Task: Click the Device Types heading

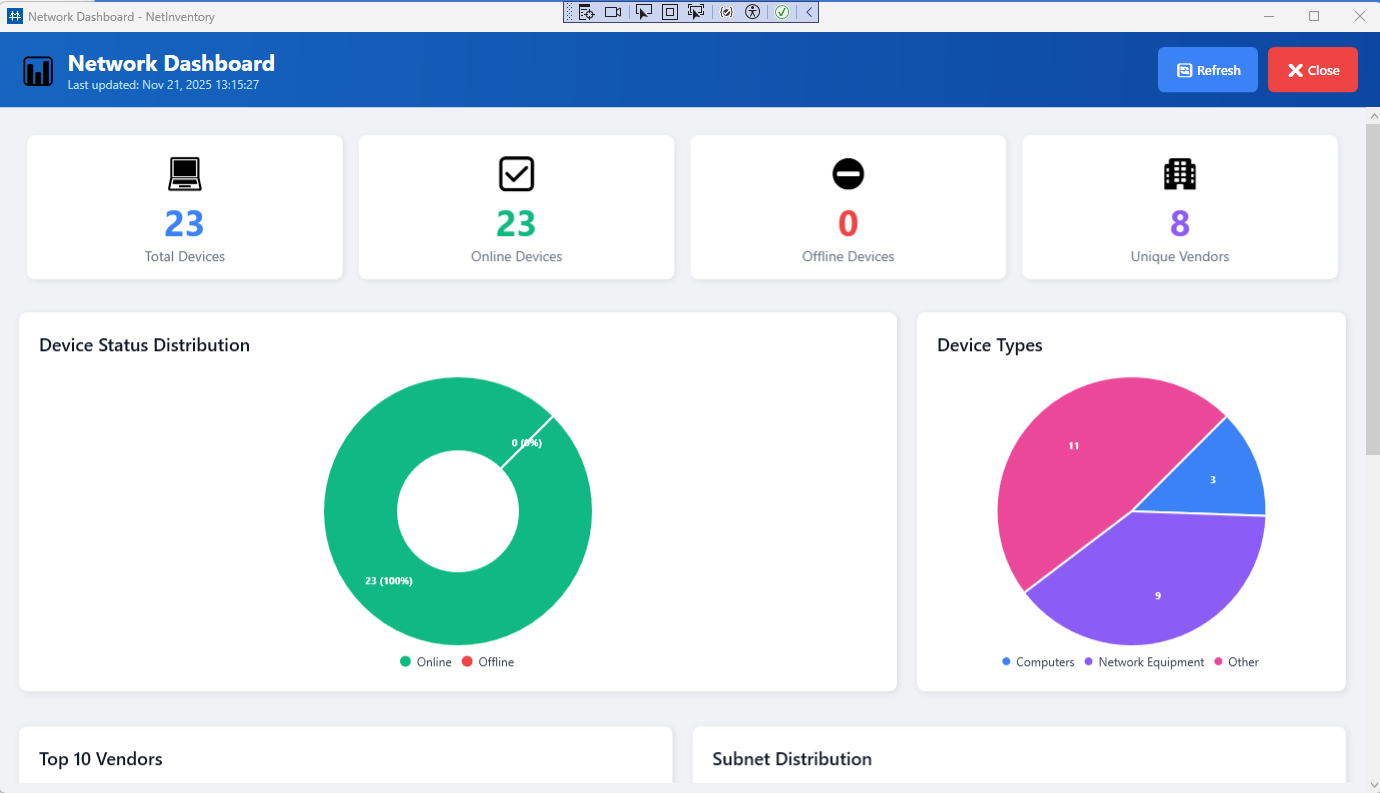Action: pyautogui.click(x=990, y=345)
